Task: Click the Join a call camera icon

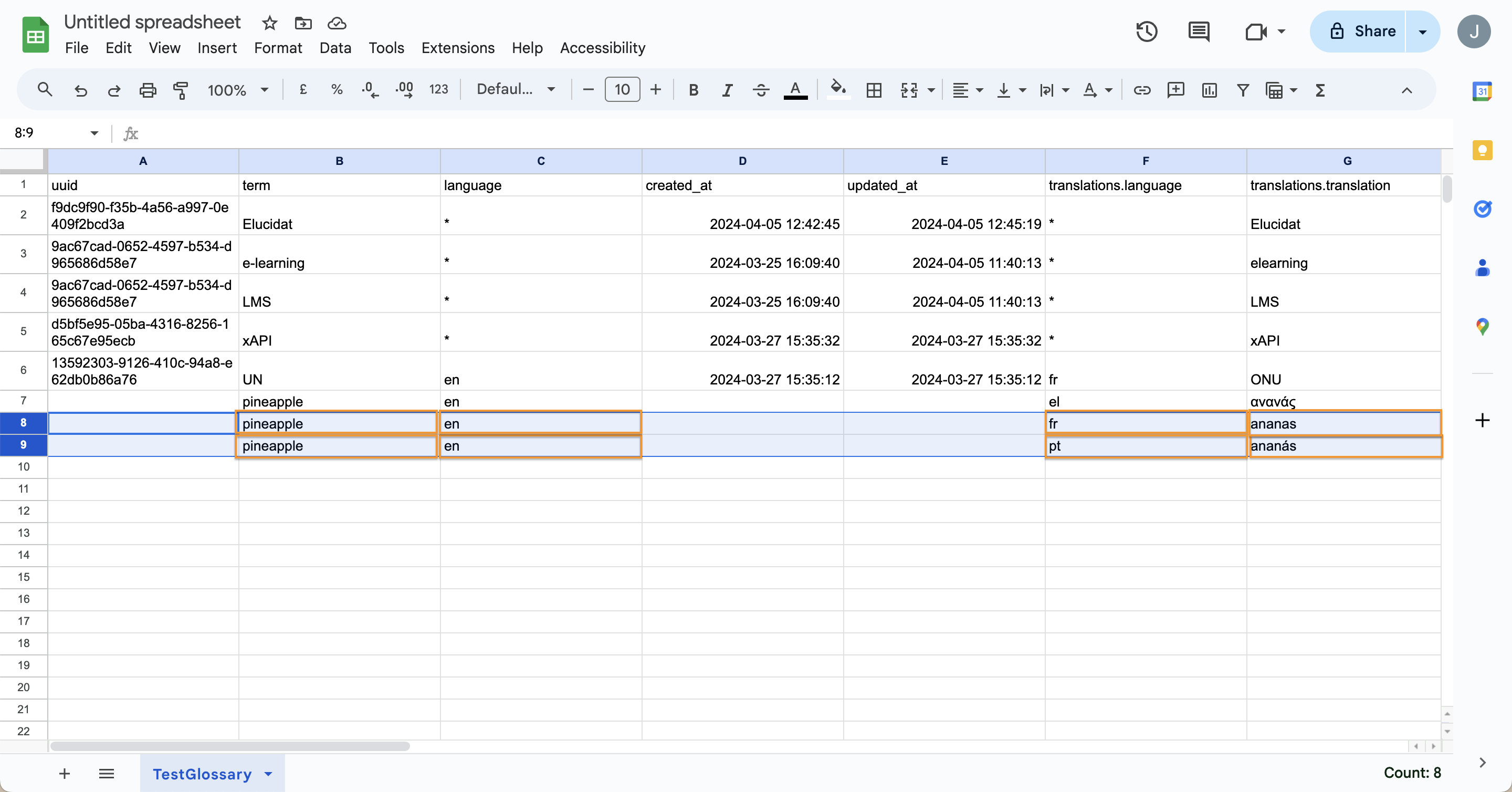Action: pos(1255,31)
